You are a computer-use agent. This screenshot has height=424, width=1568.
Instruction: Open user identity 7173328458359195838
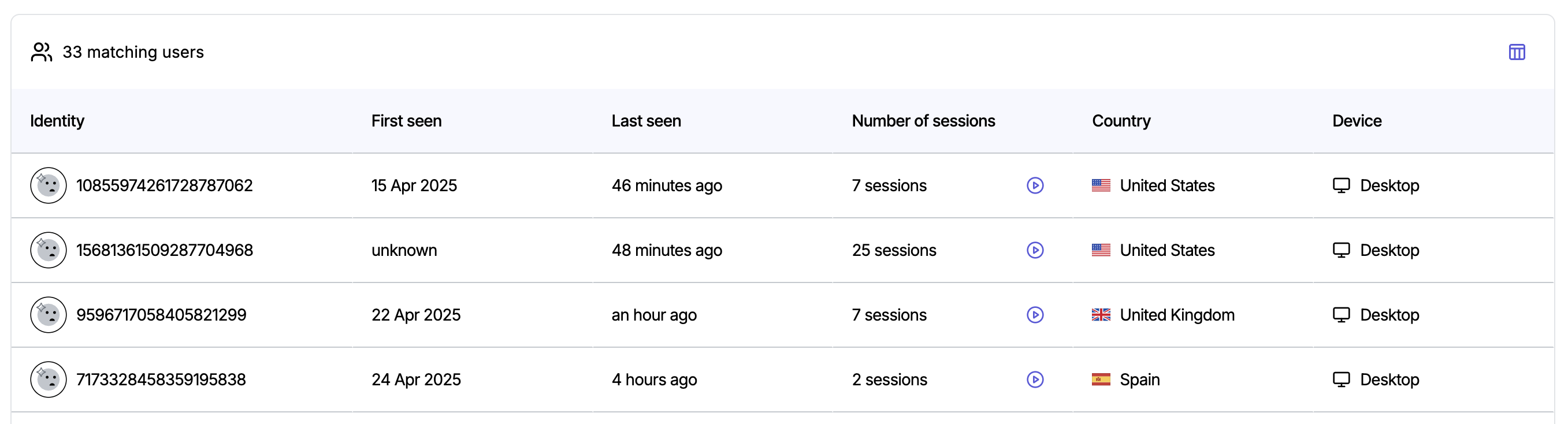coord(161,380)
